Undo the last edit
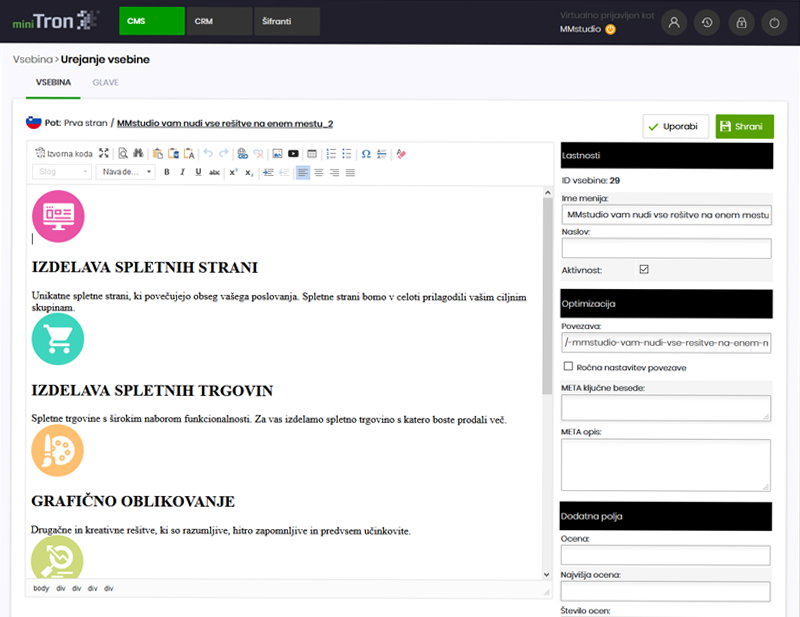Screen dimensions: 800x617 point(208,153)
